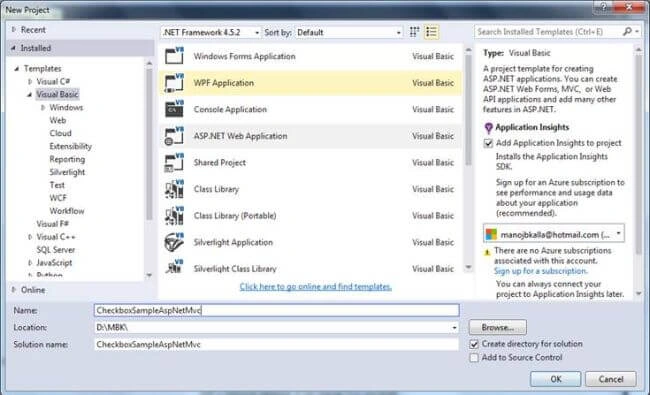Select 'Shared Project' template name
The image size is (650, 395).
pyautogui.click(x=220, y=162)
